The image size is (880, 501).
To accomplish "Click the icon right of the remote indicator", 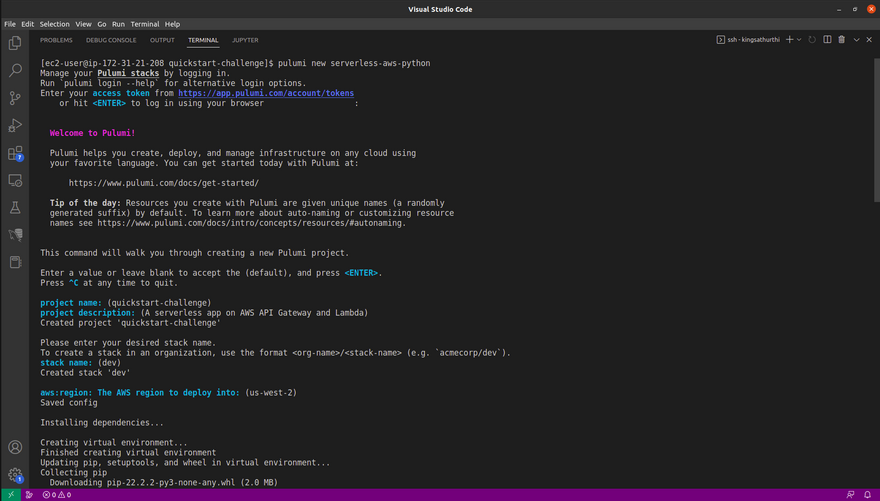I will (x=29, y=495).
